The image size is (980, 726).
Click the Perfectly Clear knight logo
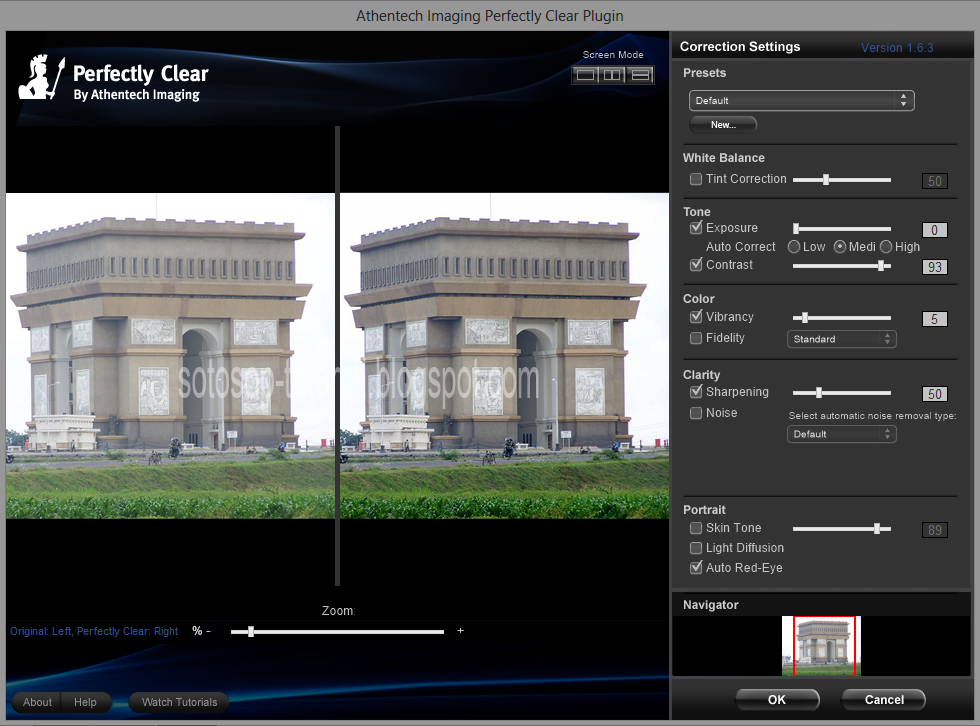[41, 77]
